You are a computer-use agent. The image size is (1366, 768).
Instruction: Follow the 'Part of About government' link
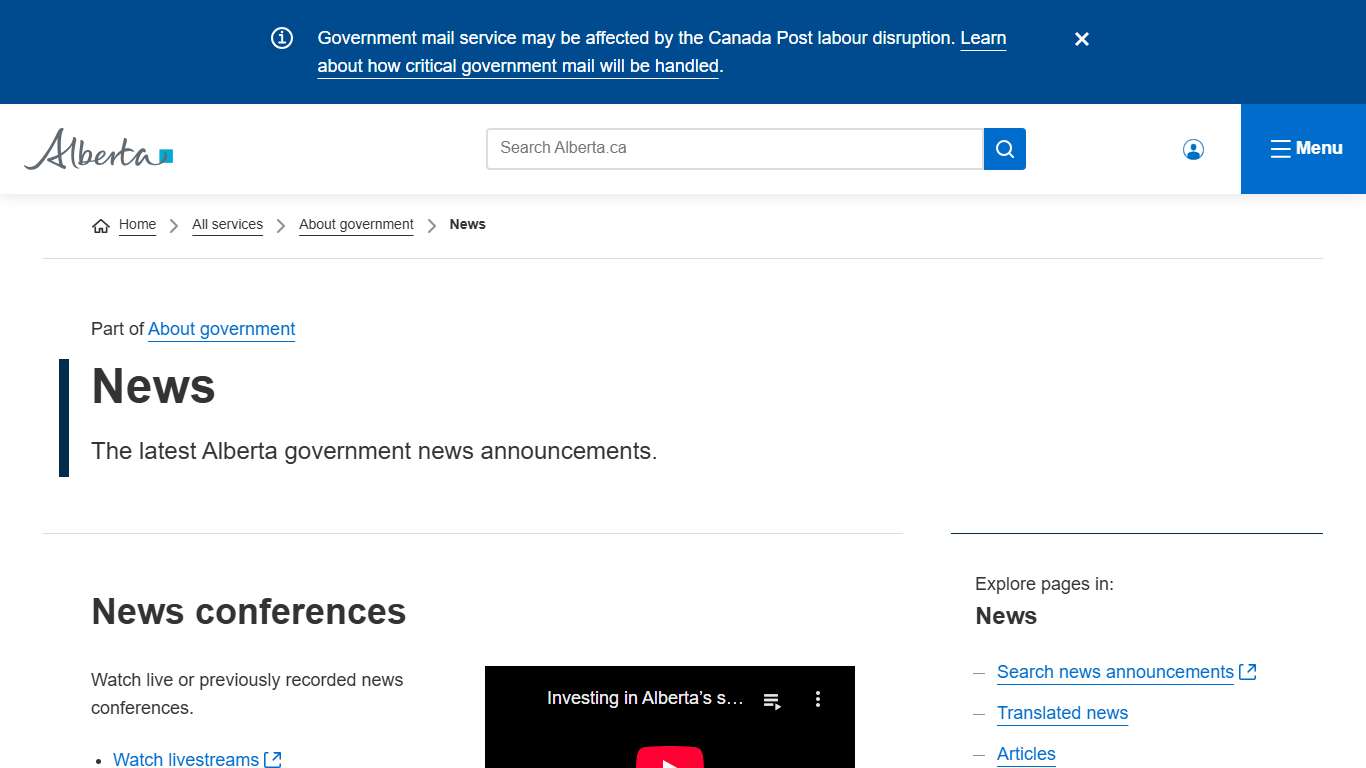pos(221,329)
